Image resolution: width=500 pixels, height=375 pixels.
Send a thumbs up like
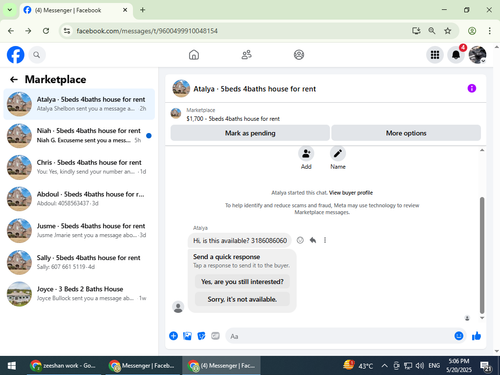(x=476, y=336)
